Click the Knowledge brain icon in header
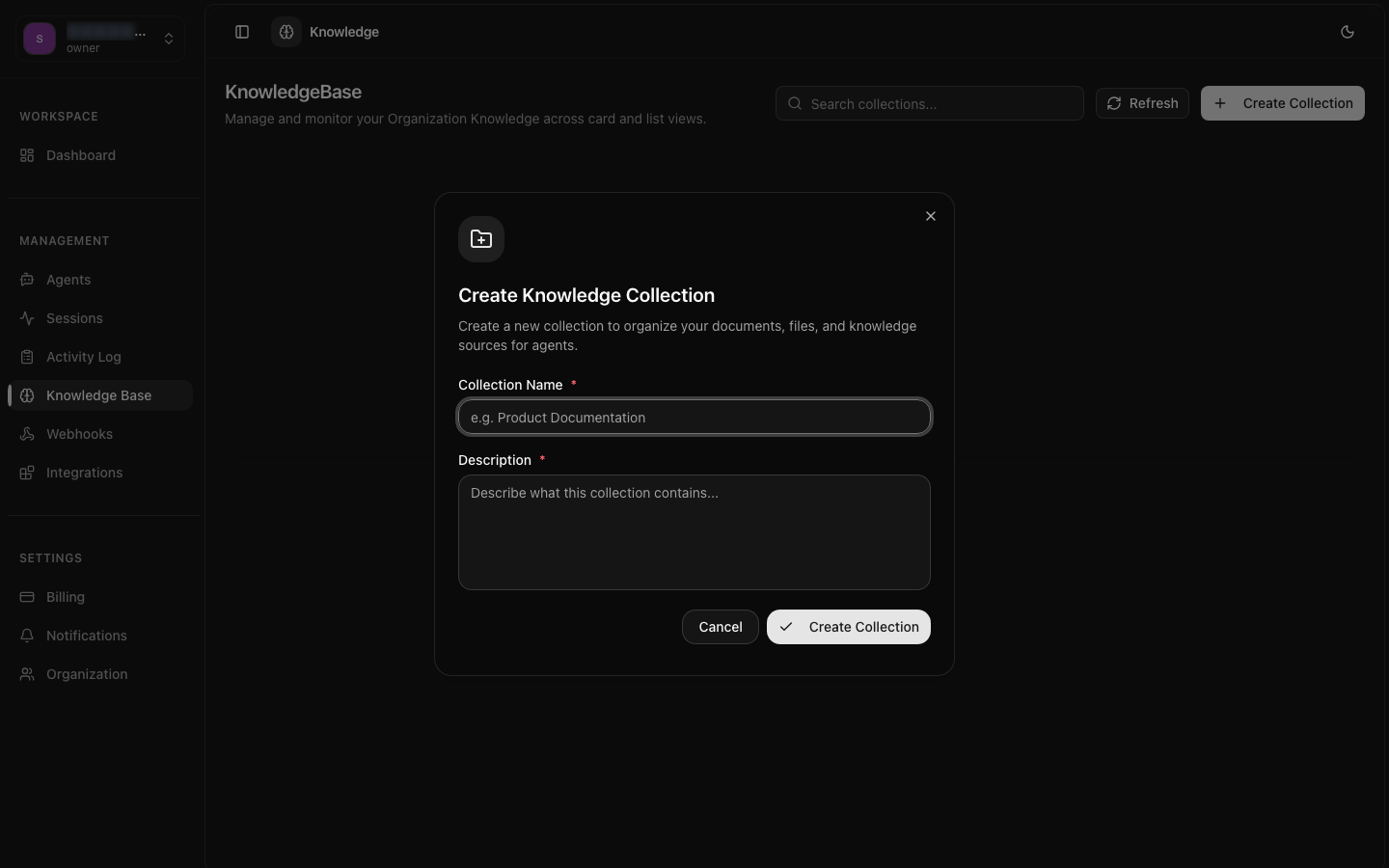Image resolution: width=1389 pixels, height=868 pixels. point(286,32)
